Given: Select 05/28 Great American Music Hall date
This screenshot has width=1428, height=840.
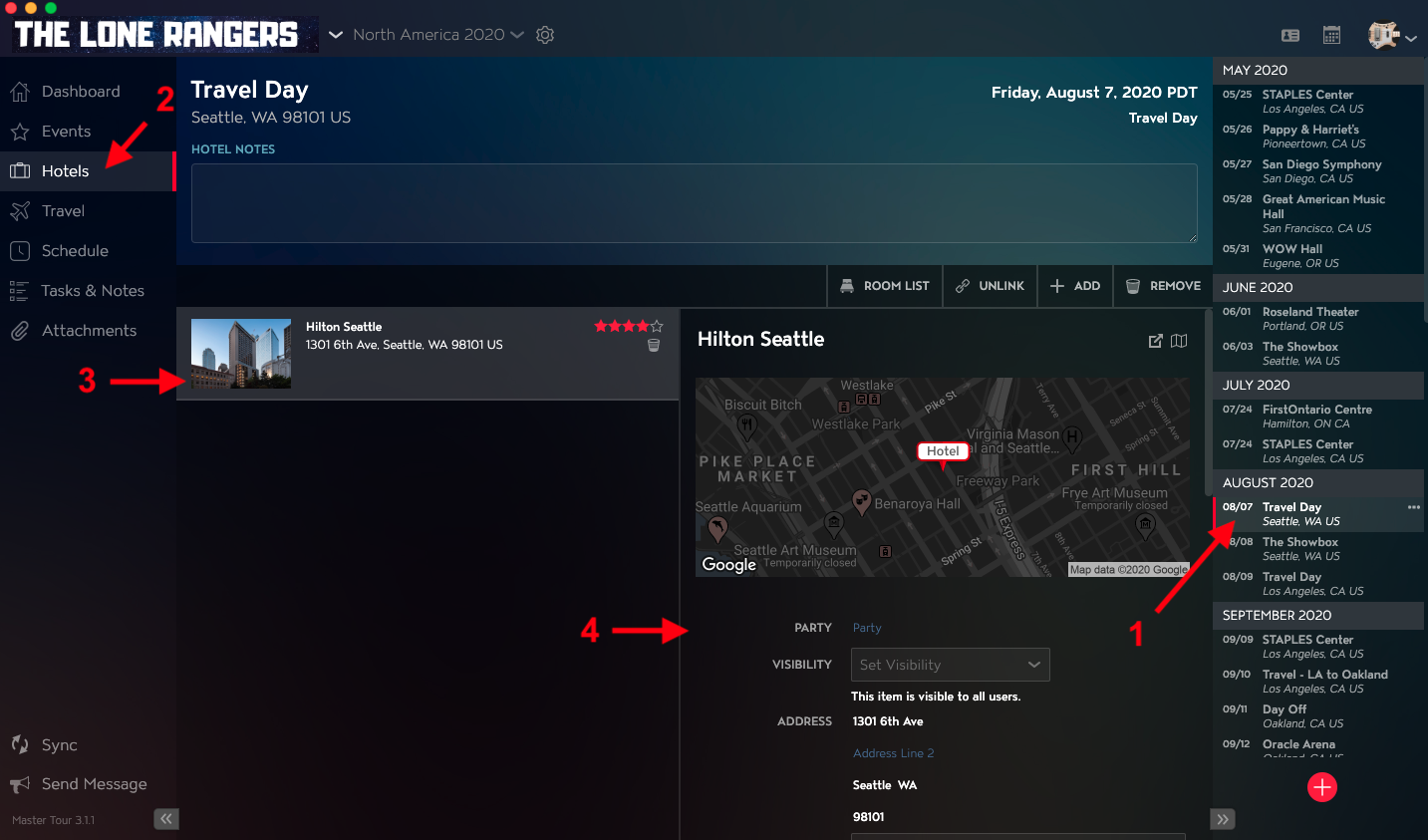Looking at the screenshot, I should click(x=1318, y=213).
